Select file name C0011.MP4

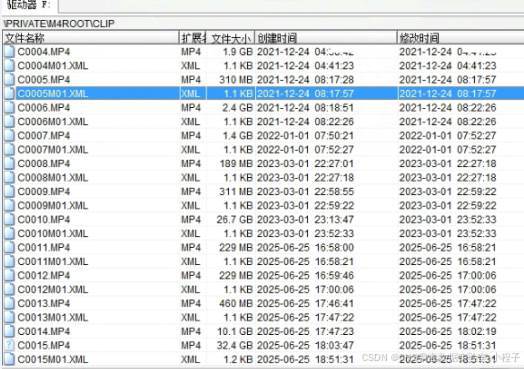[44, 248]
